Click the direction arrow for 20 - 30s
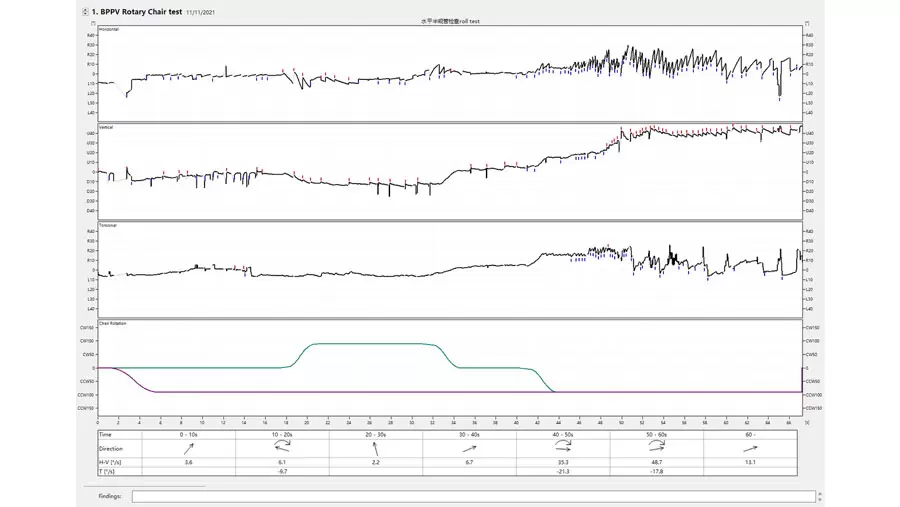900x507 pixels. point(377,450)
